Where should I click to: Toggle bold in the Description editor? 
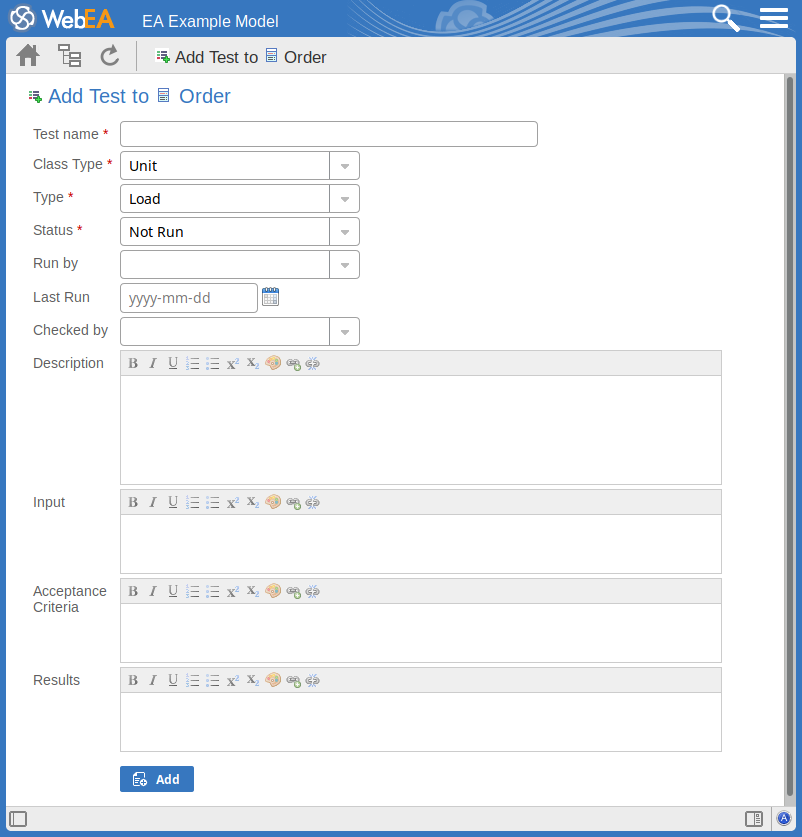click(133, 364)
